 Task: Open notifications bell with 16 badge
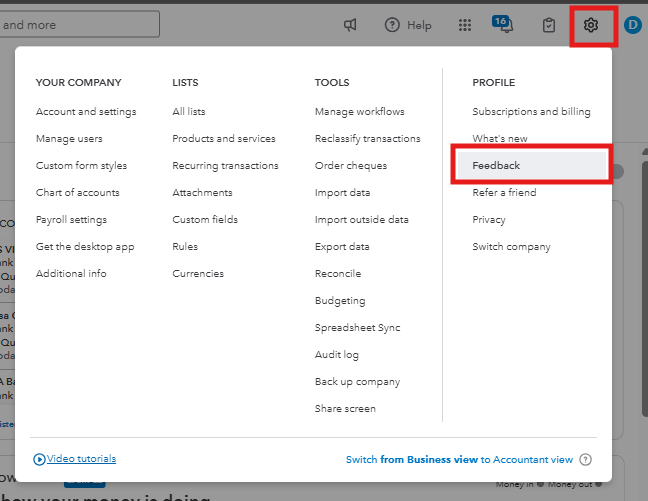coord(503,24)
